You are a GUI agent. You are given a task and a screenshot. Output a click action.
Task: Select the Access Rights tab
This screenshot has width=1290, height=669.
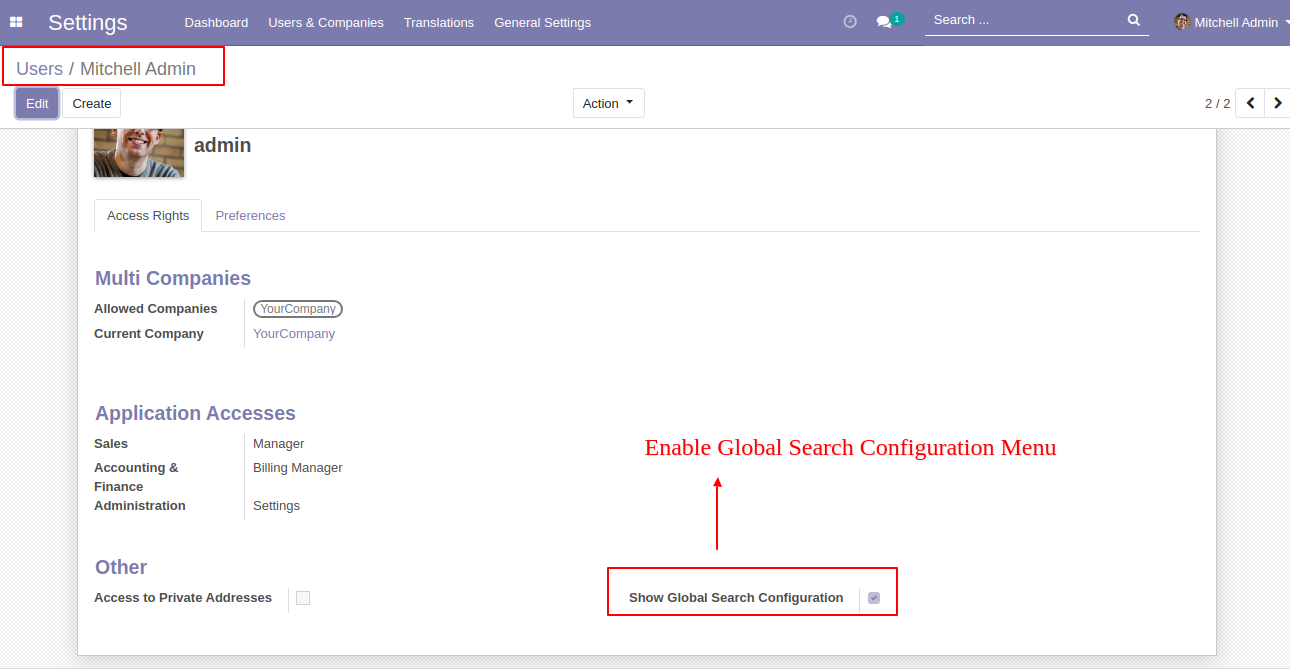click(148, 216)
